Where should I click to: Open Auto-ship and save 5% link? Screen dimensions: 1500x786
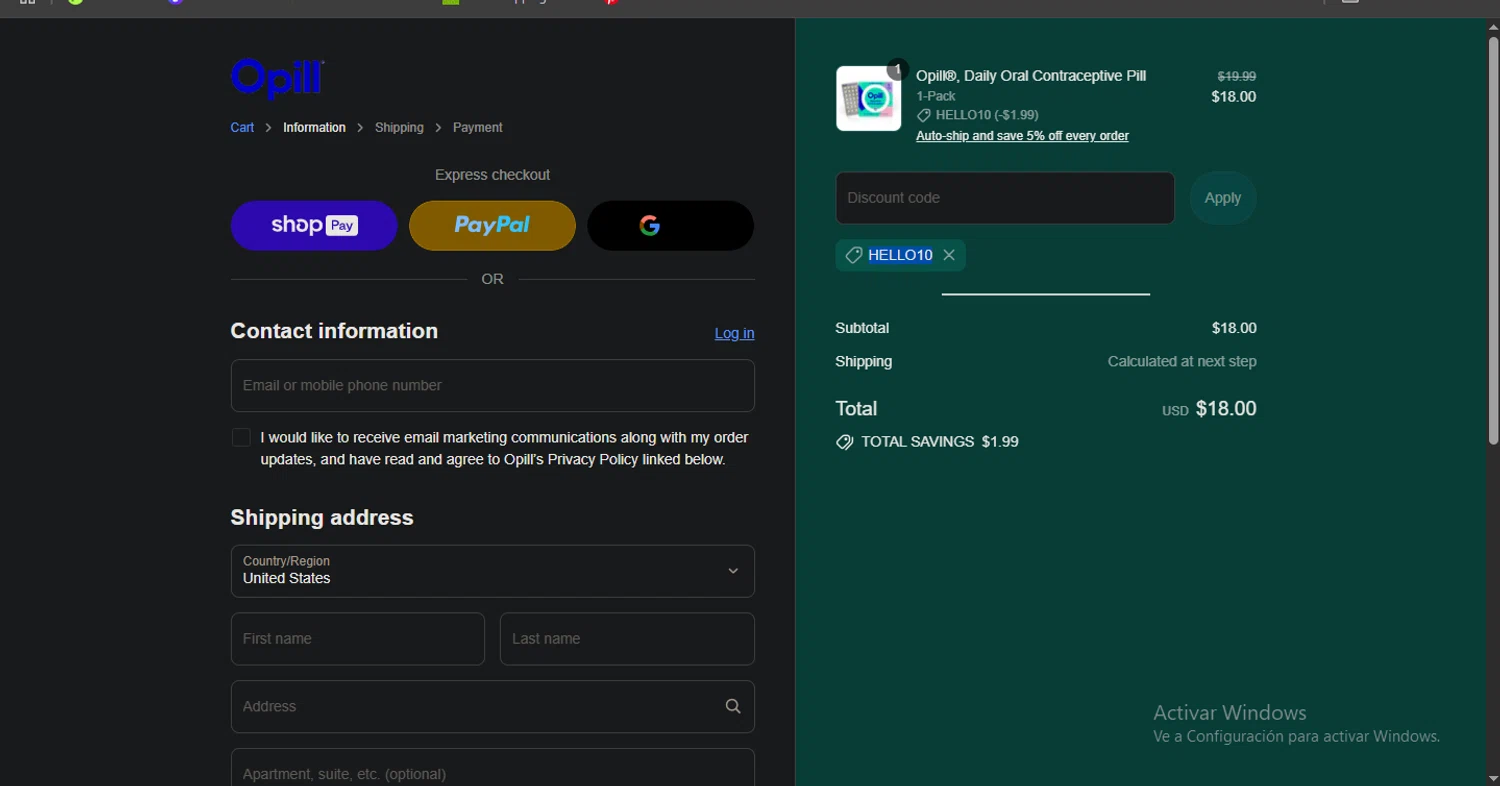1022,136
